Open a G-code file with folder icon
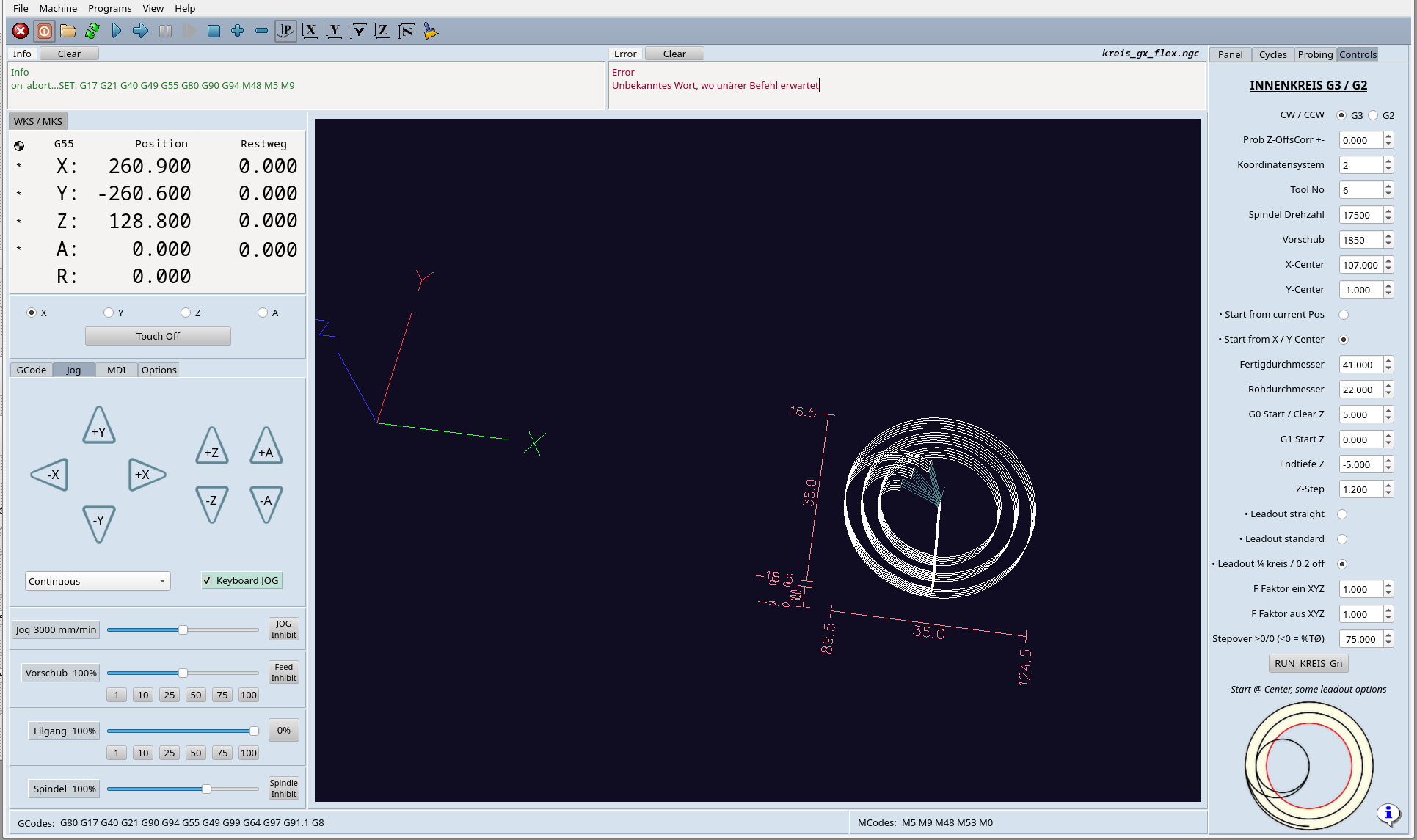1417x840 pixels. pyautogui.click(x=68, y=31)
